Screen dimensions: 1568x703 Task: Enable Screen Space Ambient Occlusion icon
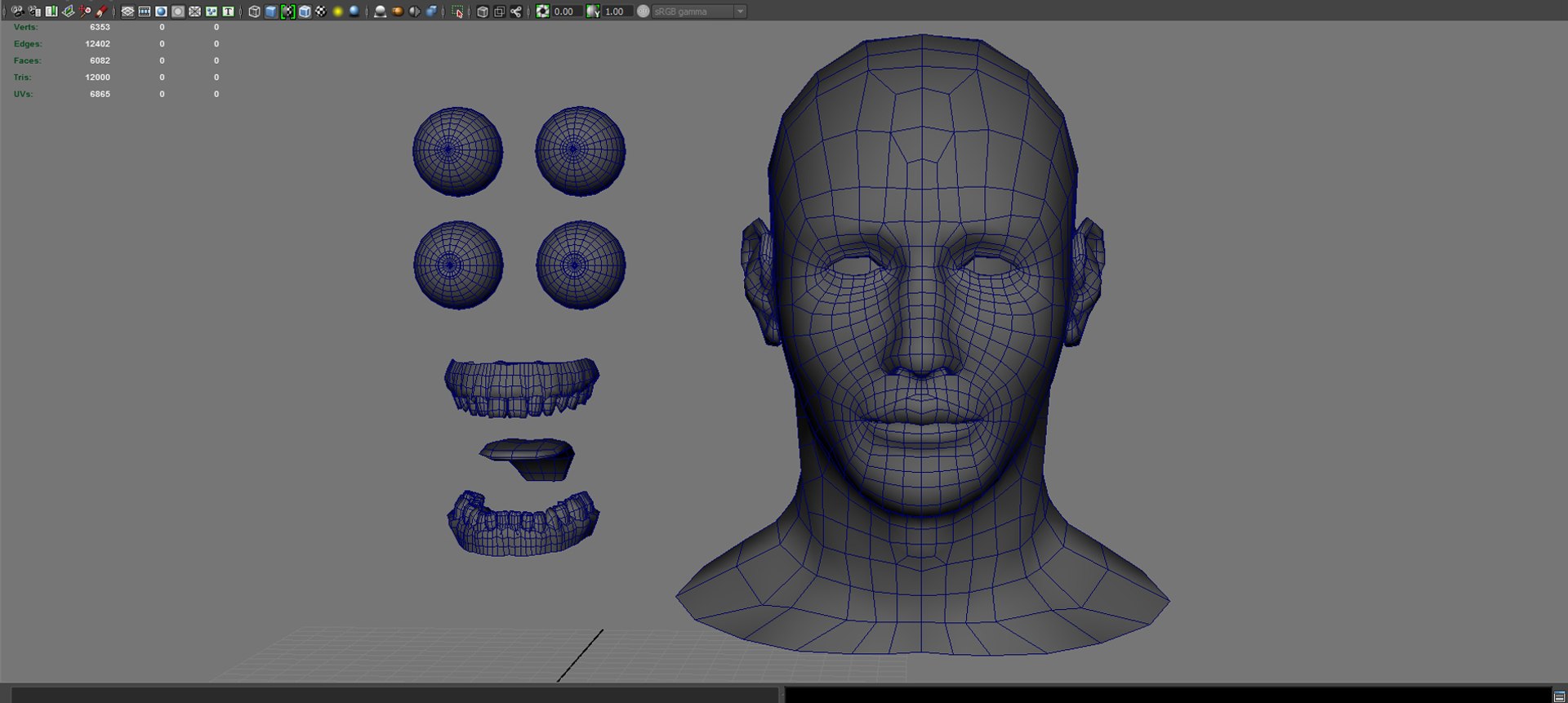click(x=381, y=11)
